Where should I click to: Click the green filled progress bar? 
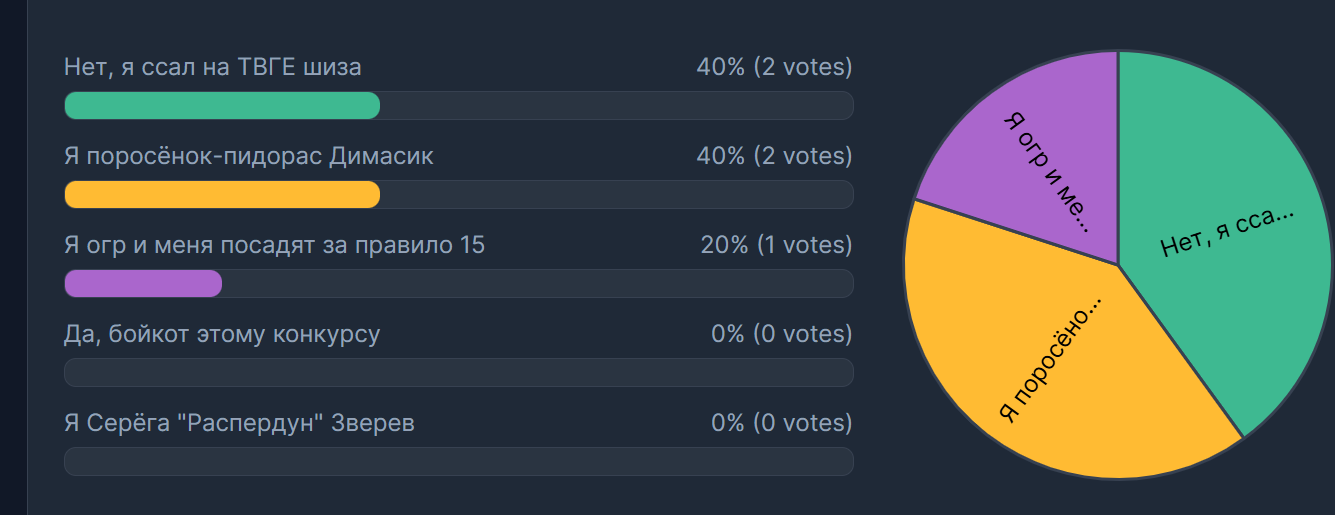point(222,106)
